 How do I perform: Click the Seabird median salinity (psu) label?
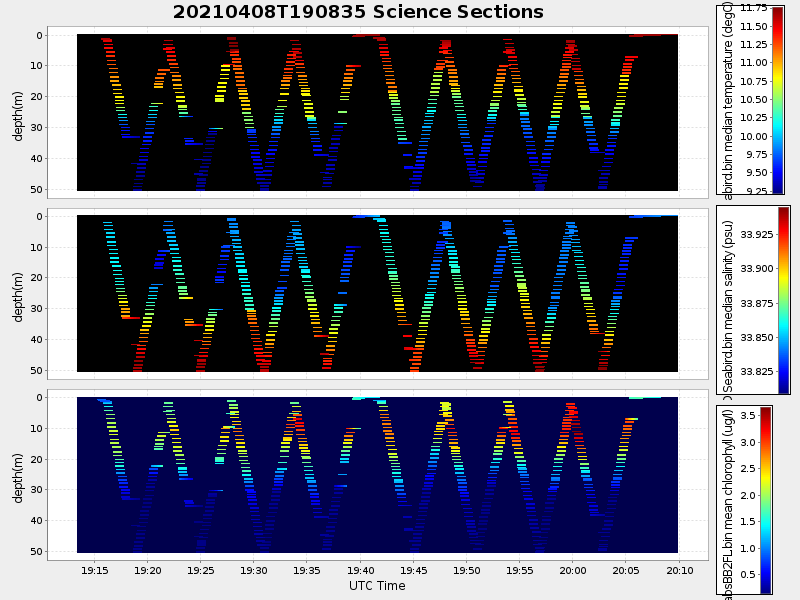click(x=729, y=300)
